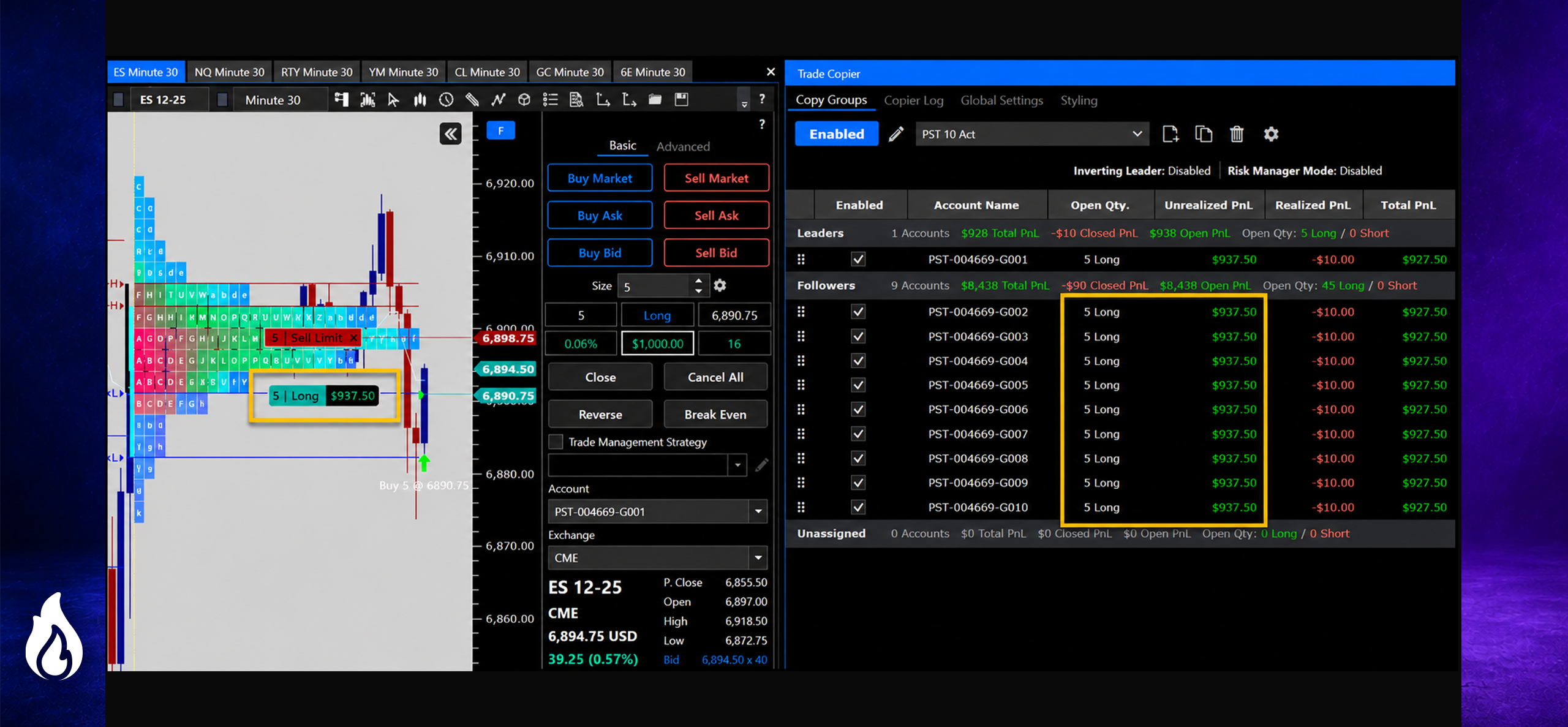Uncheck enabled for PST-004669-G002
The image size is (1568, 727).
click(x=858, y=312)
